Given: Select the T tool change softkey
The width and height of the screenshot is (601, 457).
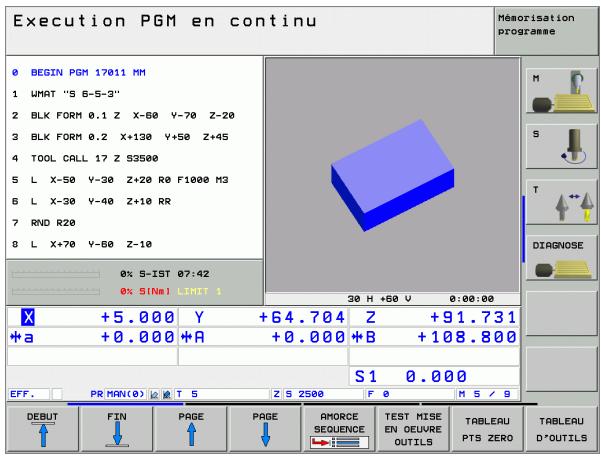Looking at the screenshot, I should click(x=562, y=202).
